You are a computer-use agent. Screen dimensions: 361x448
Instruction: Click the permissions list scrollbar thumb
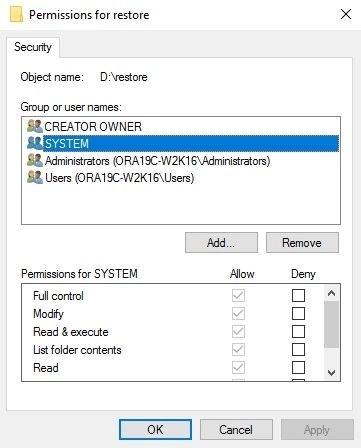pyautogui.click(x=331, y=324)
